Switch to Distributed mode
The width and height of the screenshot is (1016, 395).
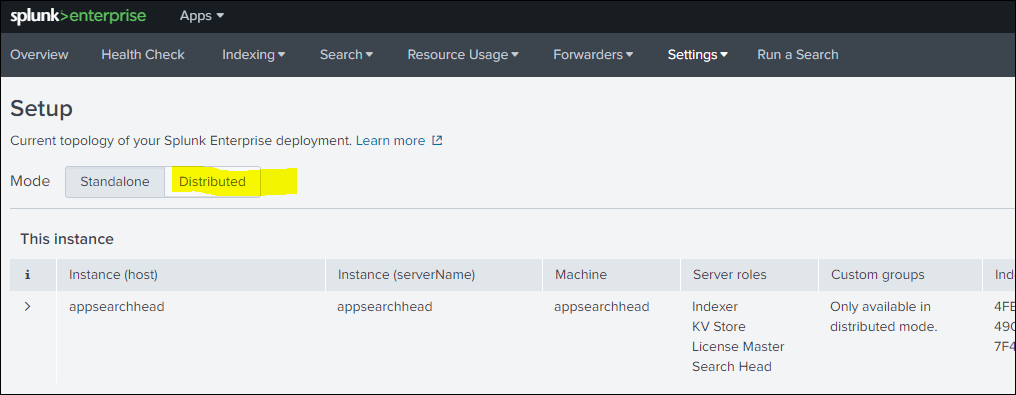coord(213,182)
